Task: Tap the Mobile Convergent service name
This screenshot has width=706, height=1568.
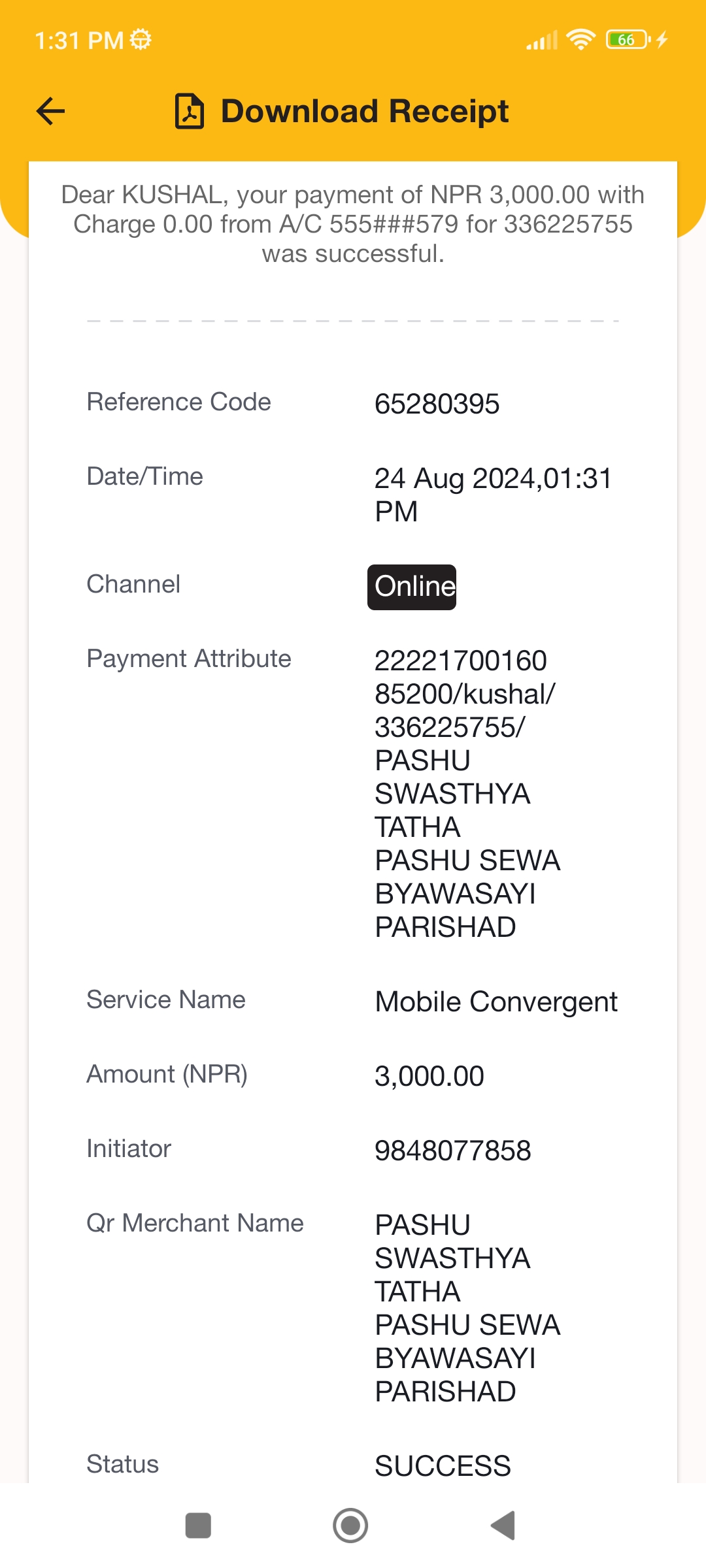Action: (x=496, y=1002)
